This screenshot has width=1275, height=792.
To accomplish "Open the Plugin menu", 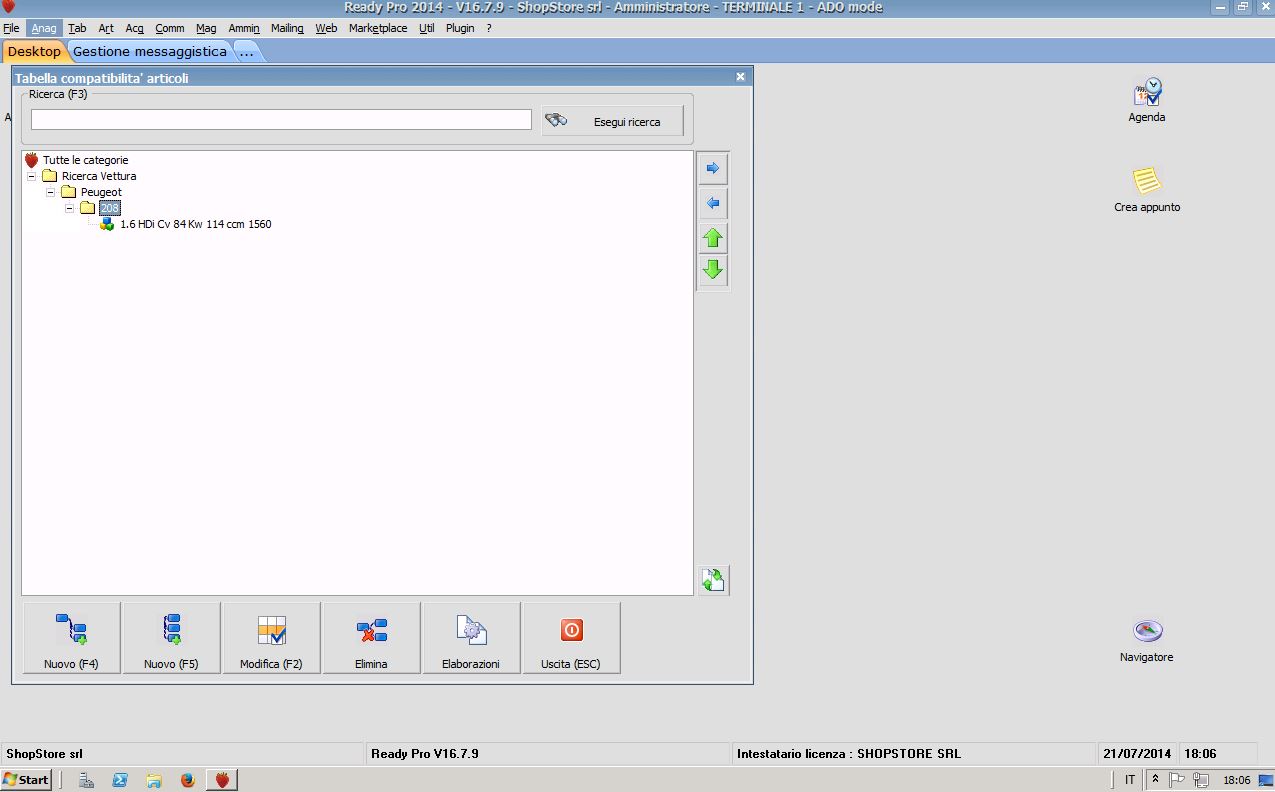I will (460, 28).
